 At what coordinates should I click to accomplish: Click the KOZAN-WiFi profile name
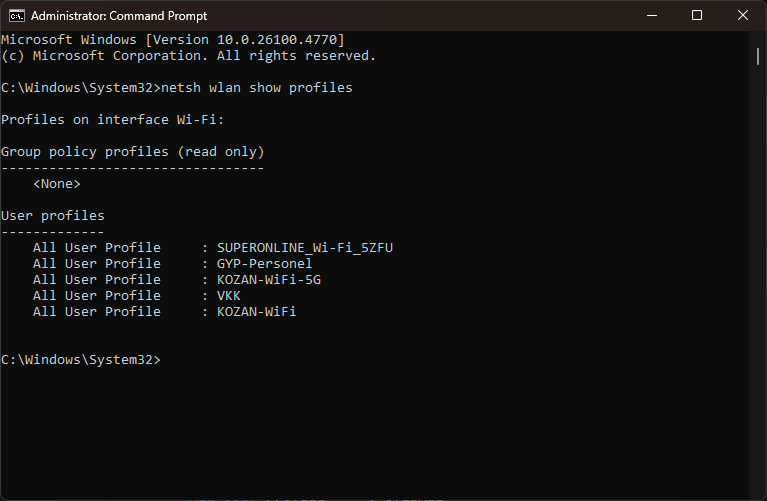pos(256,311)
